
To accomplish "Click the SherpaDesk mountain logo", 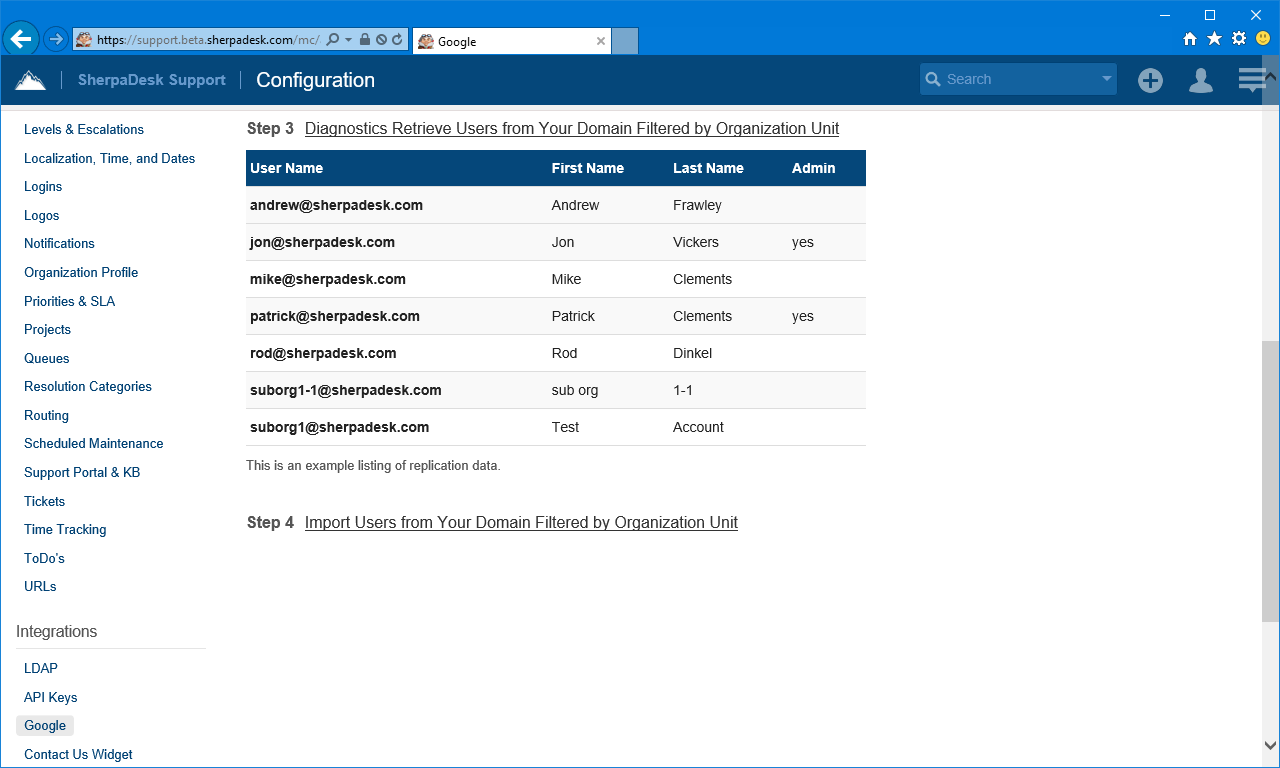I will pos(30,79).
